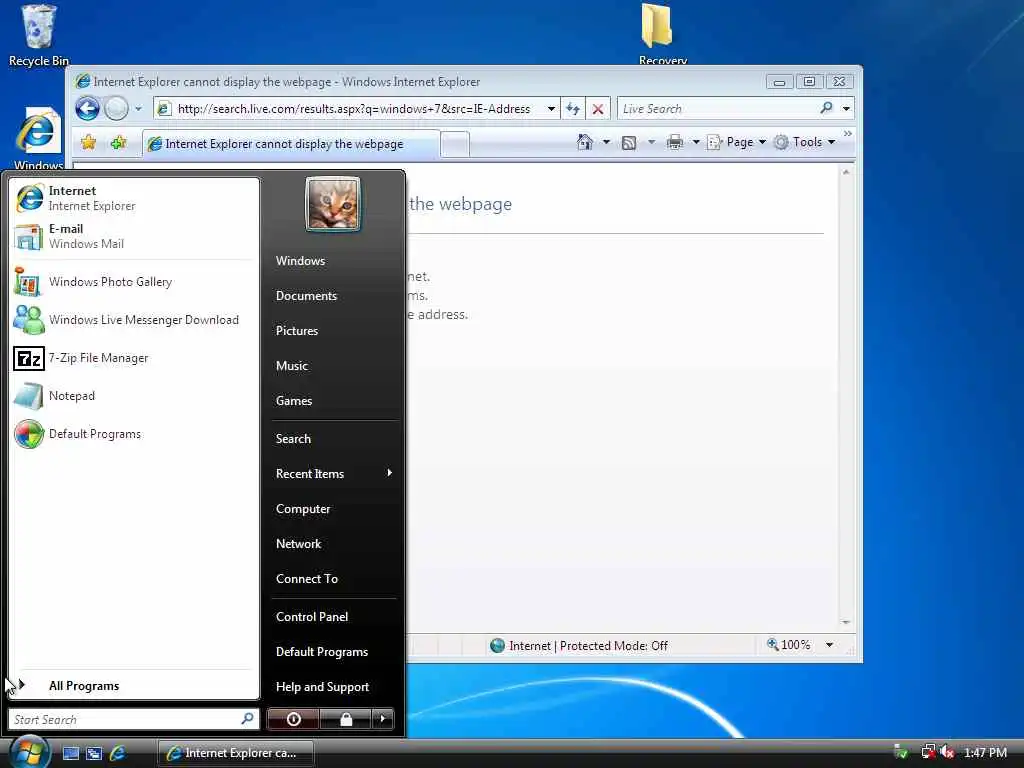The width and height of the screenshot is (1024, 768).
Task: Click the safely remove hardware tray icon
Action: [901, 752]
